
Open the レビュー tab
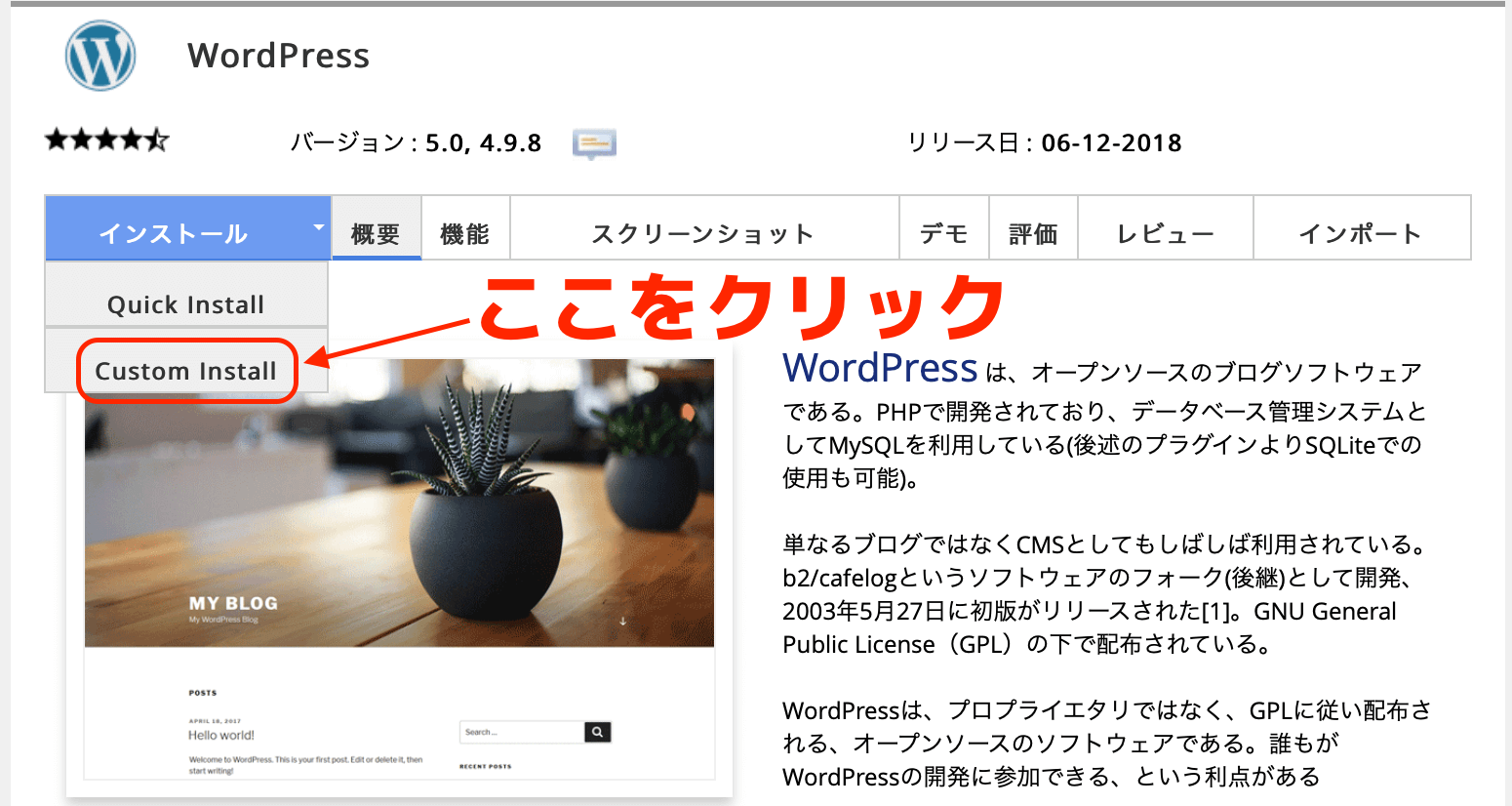tap(1165, 233)
